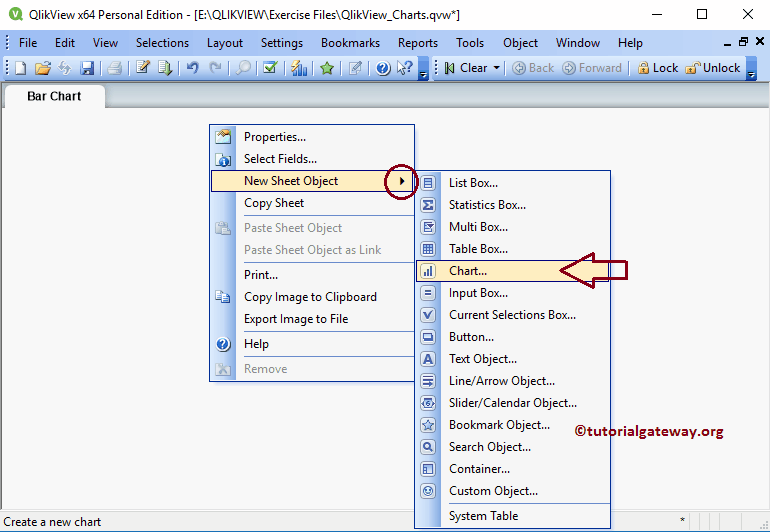The width and height of the screenshot is (770, 532).
Task: Switch to the Bar Chart sheet tab
Action: 54,96
